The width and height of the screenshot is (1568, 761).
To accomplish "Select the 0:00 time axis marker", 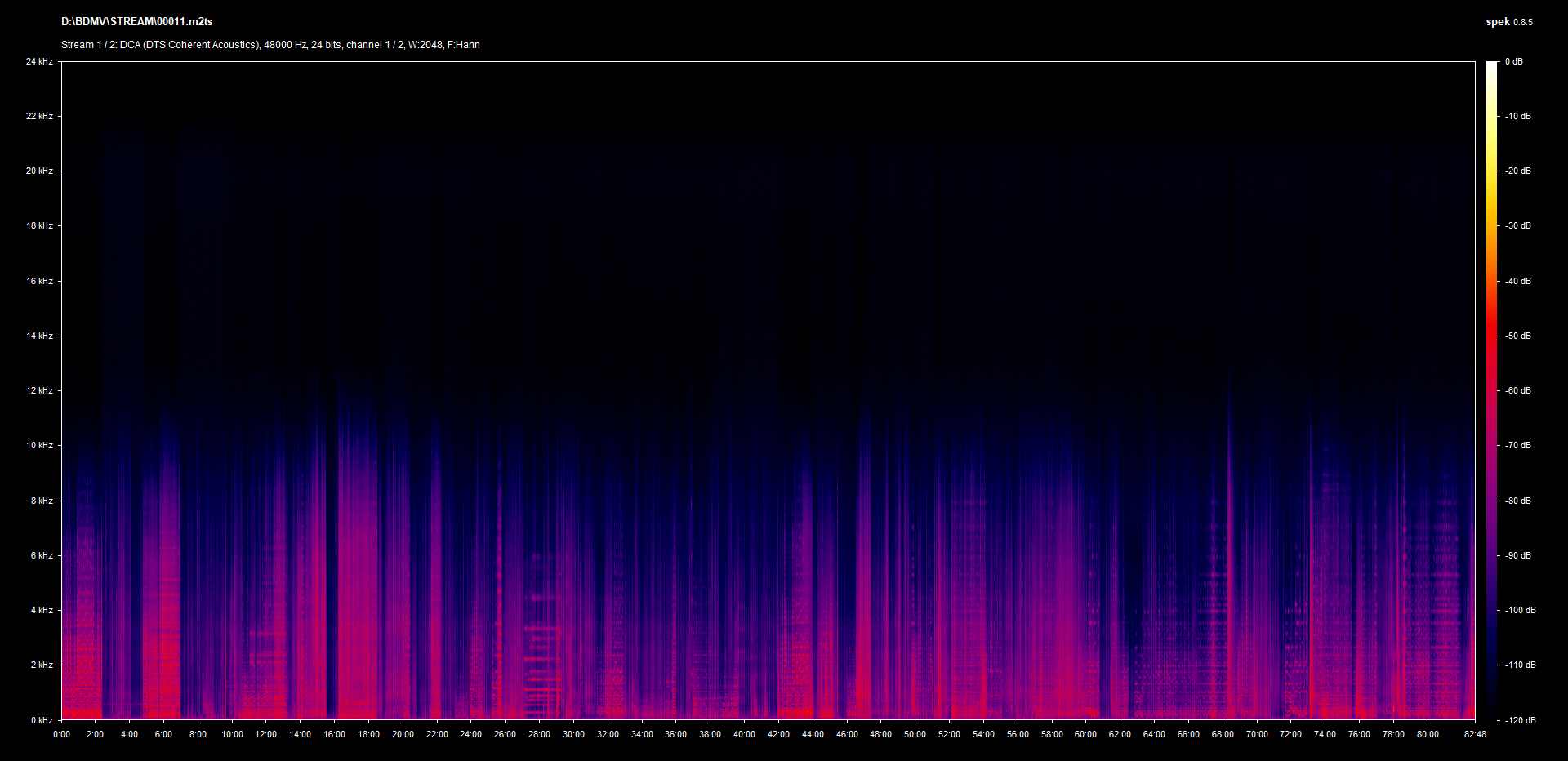I will click(61, 734).
